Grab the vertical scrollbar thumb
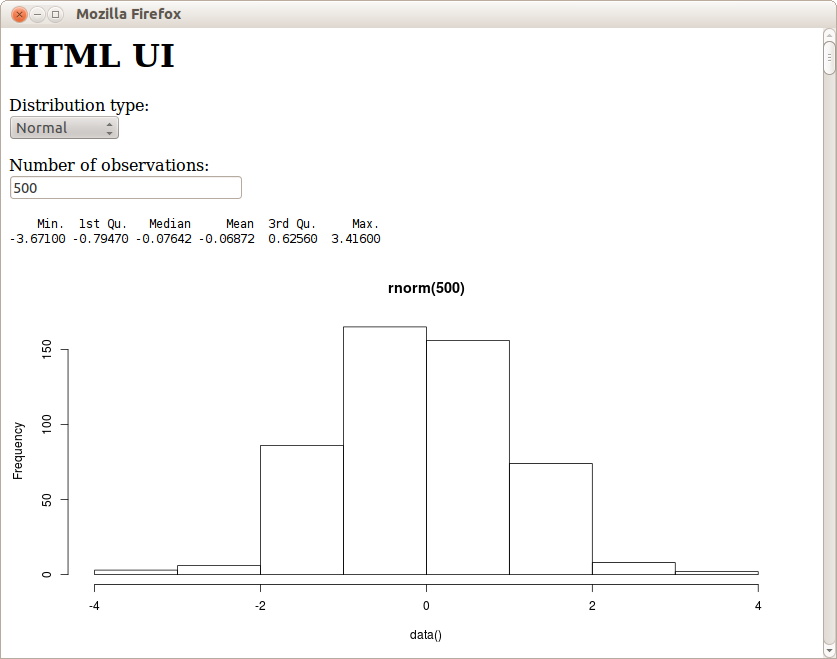This screenshot has width=837, height=659. pos(829,58)
